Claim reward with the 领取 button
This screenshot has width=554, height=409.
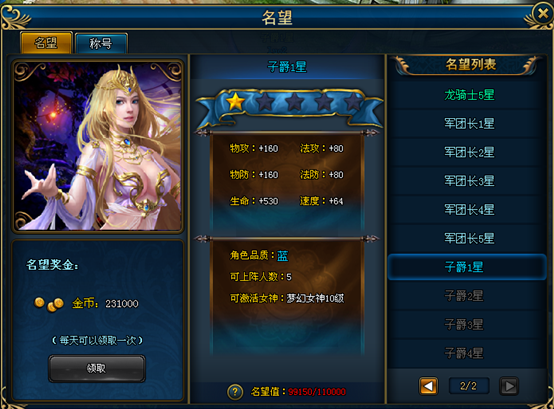(96, 369)
